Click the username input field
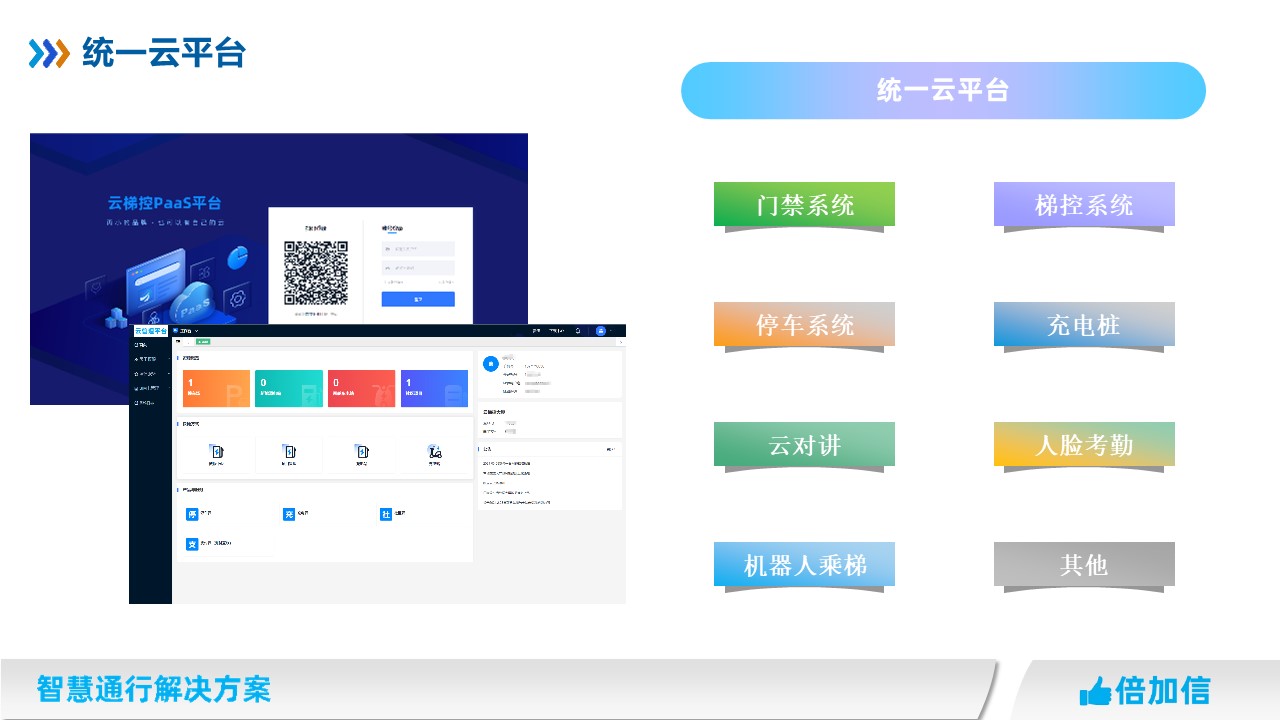This screenshot has height=720, width=1280. 418,248
